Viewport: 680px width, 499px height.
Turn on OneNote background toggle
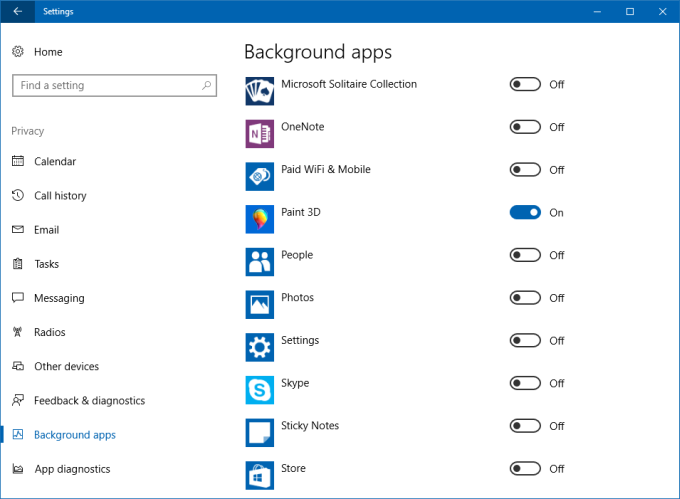coord(525,127)
